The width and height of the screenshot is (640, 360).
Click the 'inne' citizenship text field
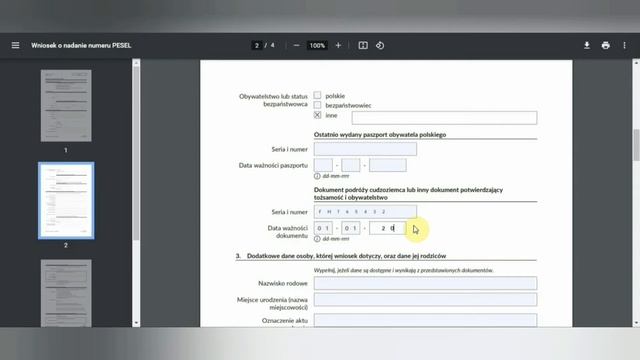pos(444,118)
